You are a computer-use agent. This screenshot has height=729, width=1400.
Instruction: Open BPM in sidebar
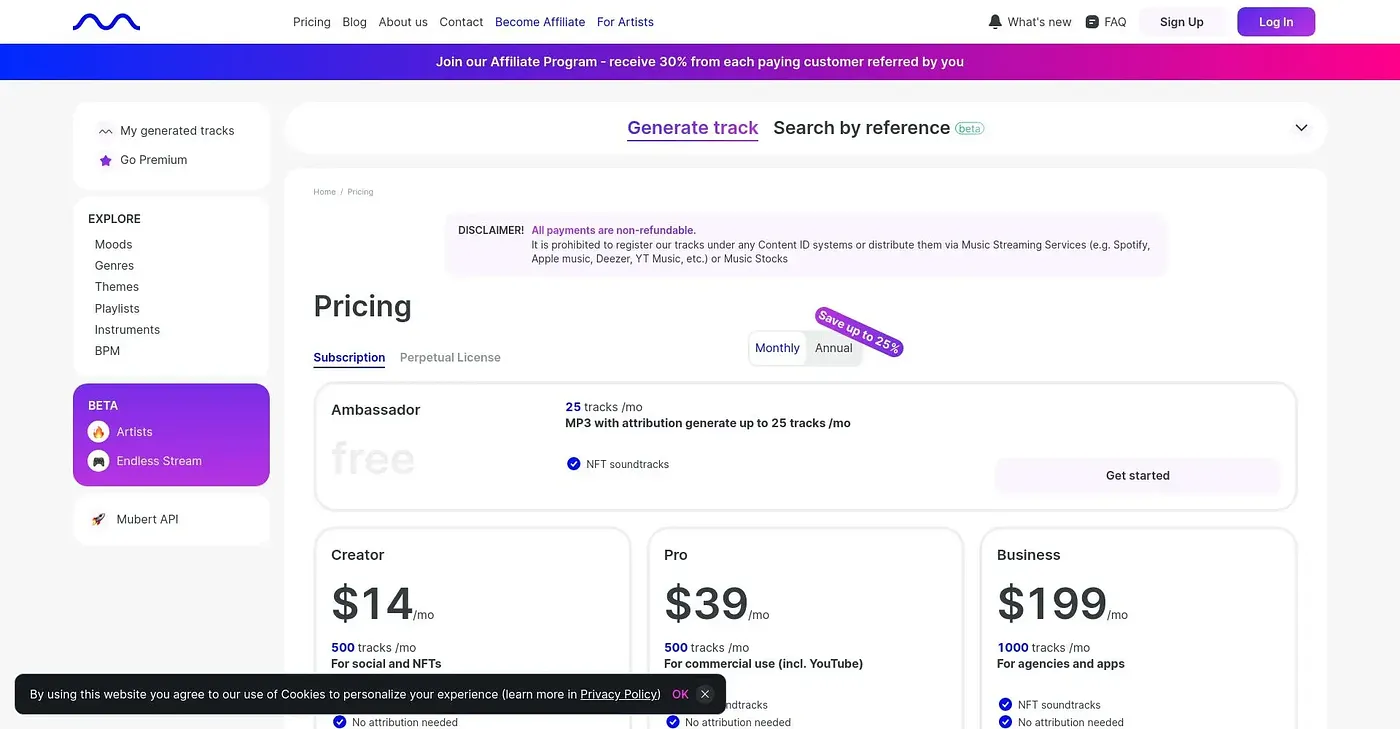107,351
